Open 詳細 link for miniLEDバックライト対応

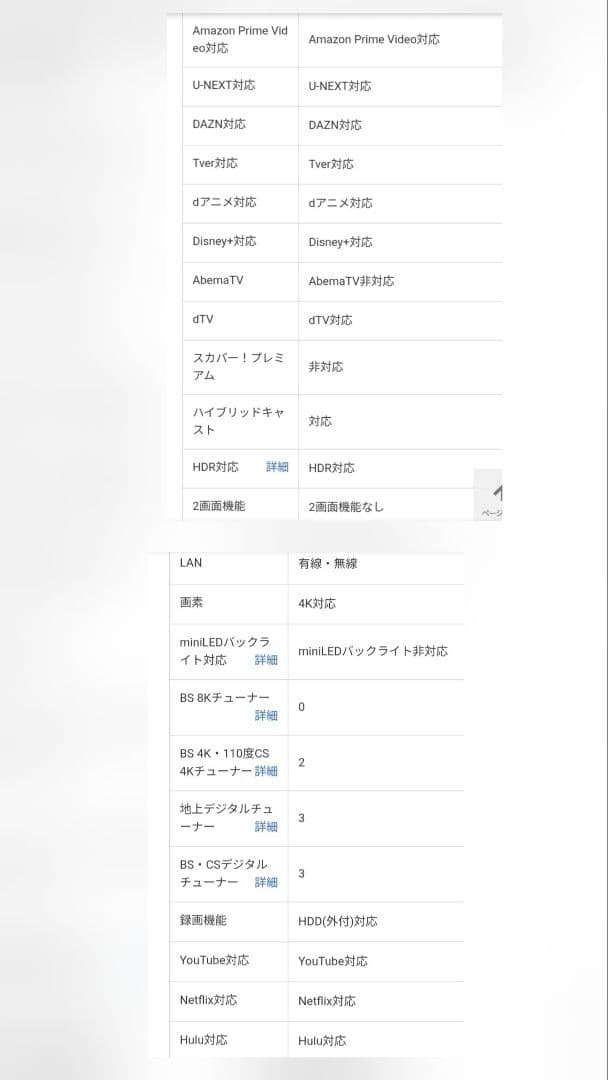coord(266,660)
